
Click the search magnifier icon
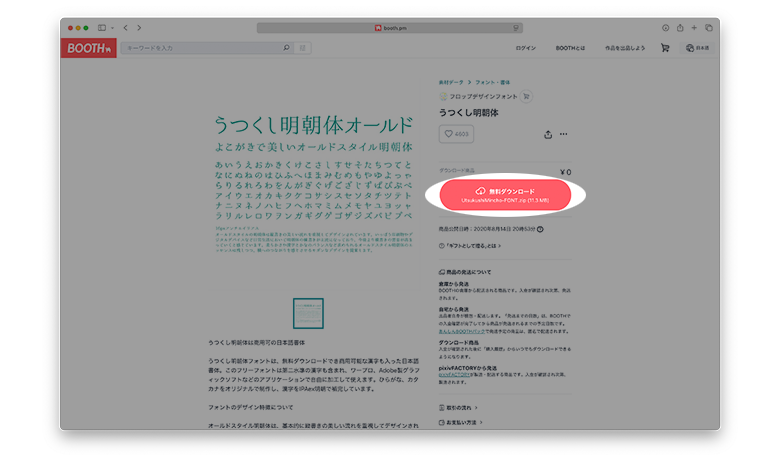tap(286, 48)
